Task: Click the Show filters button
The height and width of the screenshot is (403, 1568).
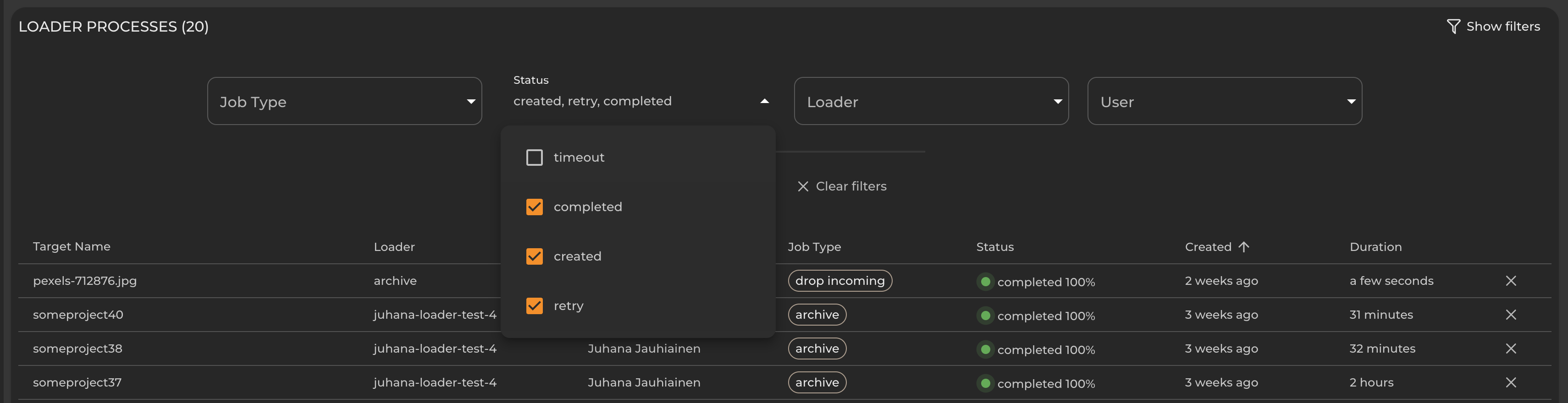Action: tap(1502, 26)
